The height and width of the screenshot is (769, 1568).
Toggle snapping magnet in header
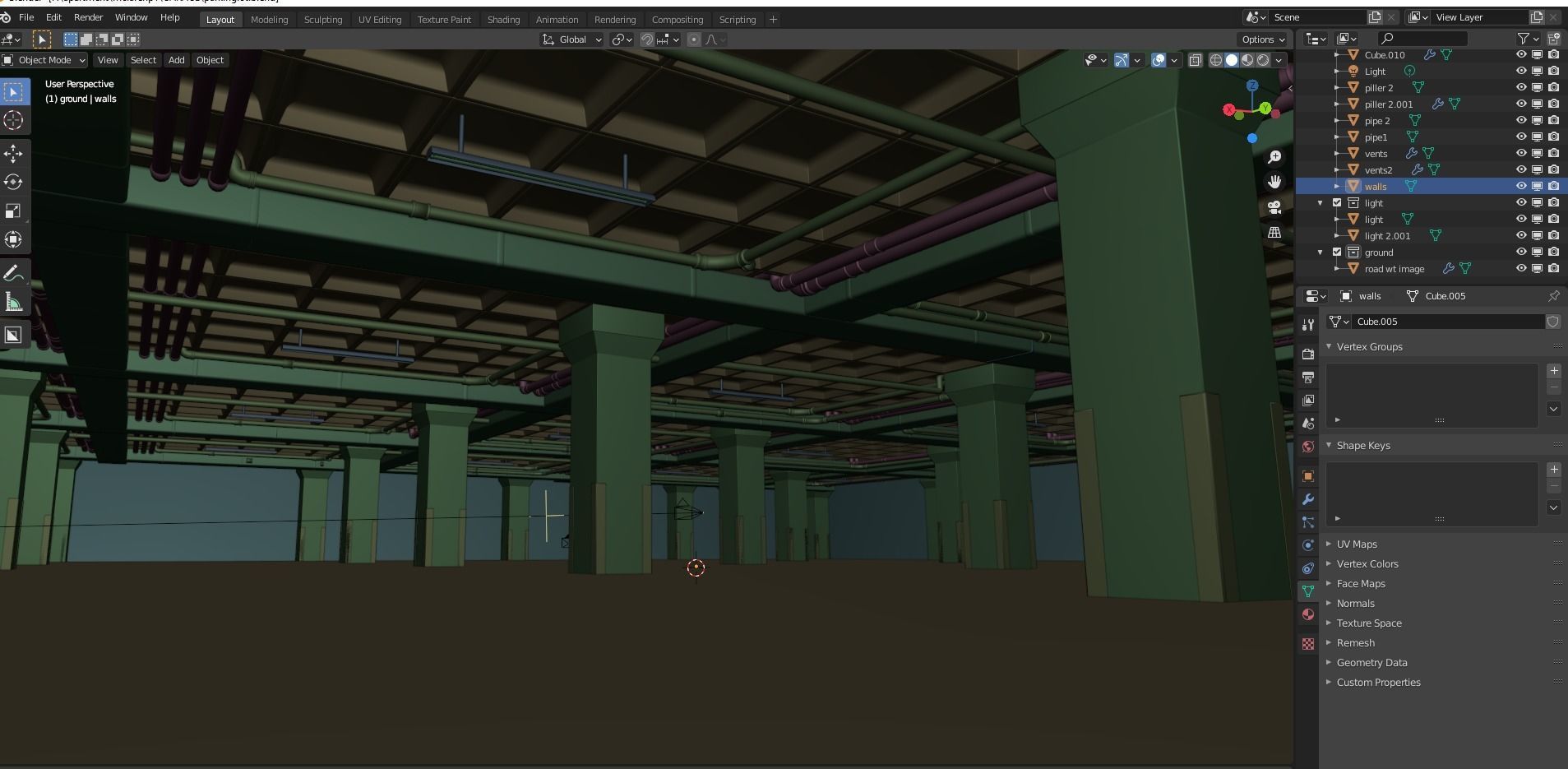647,39
